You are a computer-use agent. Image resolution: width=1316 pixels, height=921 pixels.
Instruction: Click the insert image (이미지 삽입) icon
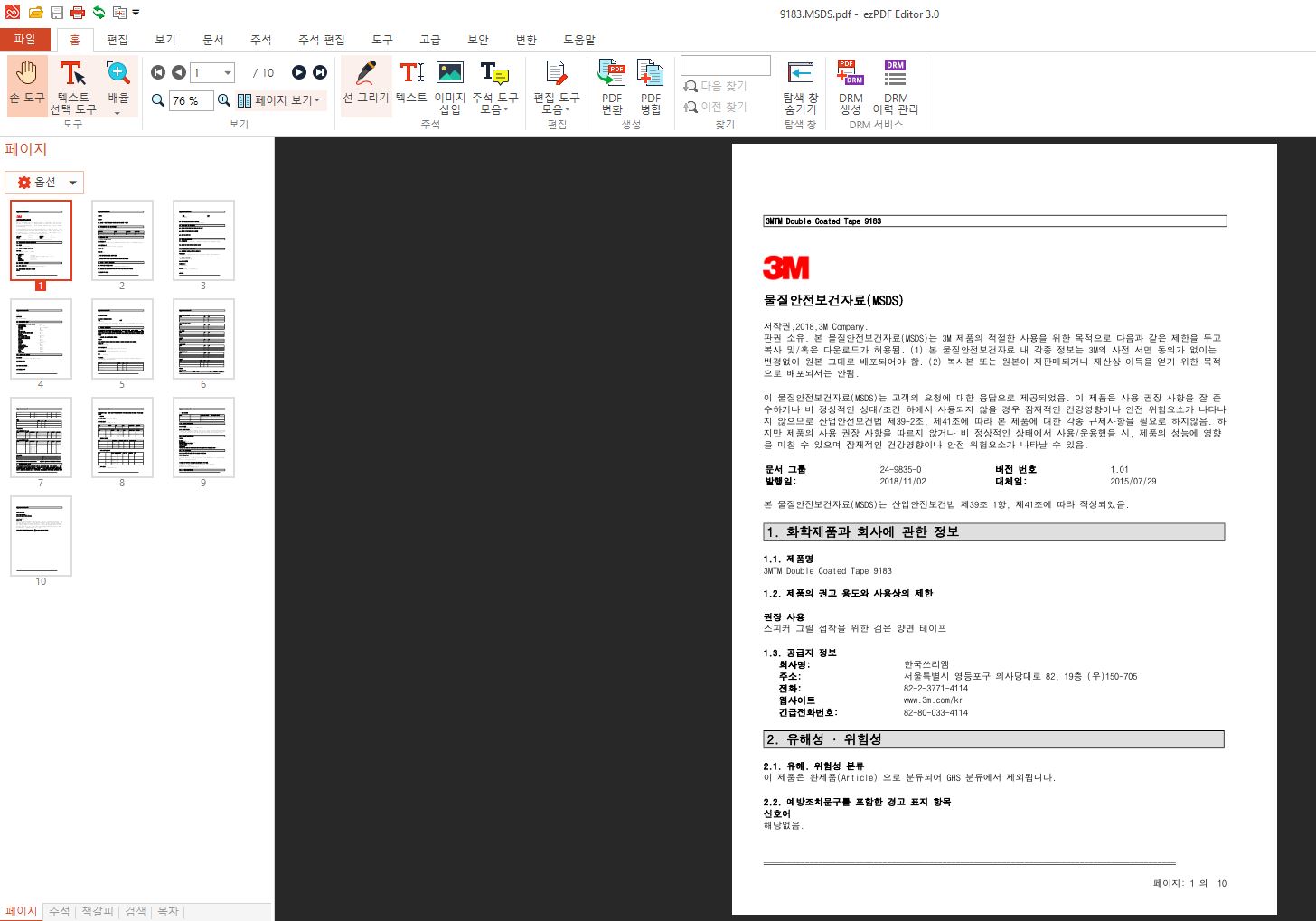(449, 87)
